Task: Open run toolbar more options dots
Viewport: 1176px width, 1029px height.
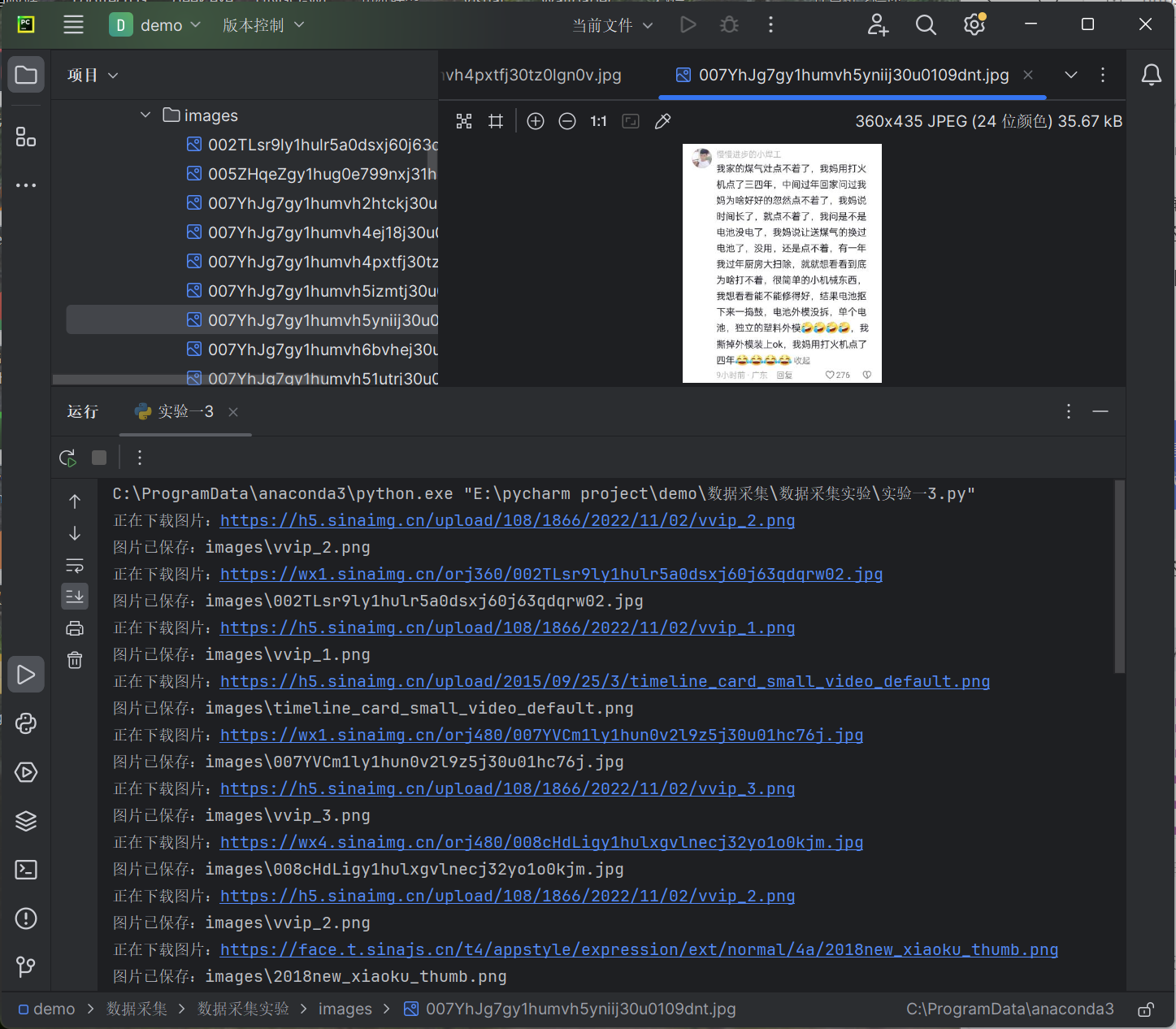Action: [x=140, y=458]
